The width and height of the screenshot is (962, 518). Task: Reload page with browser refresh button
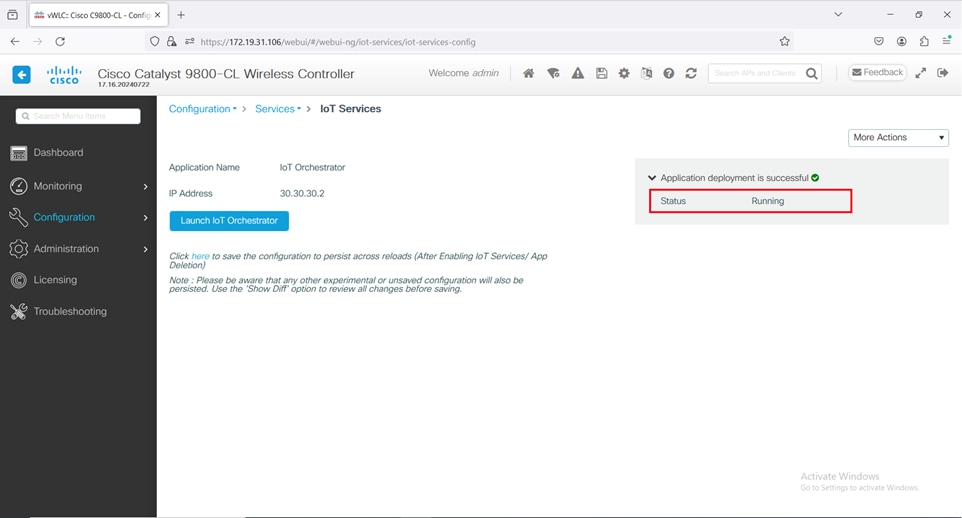coord(60,42)
